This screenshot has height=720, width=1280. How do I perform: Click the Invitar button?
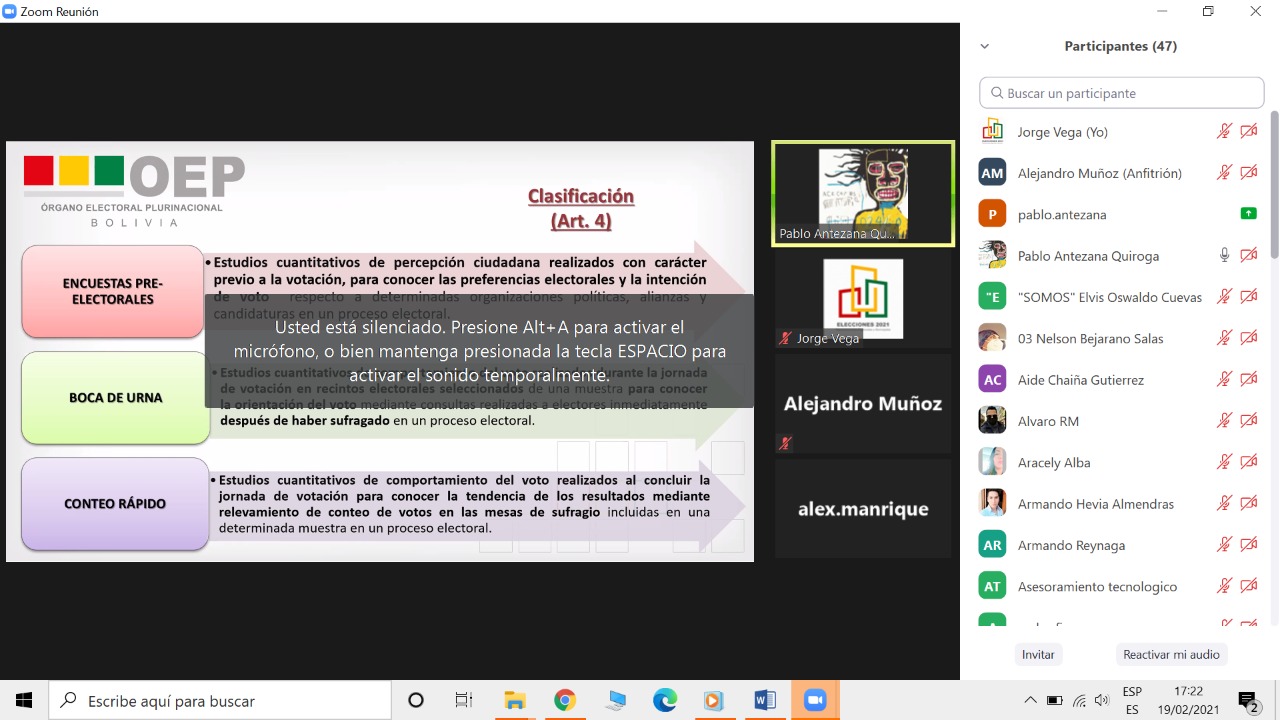point(1038,654)
